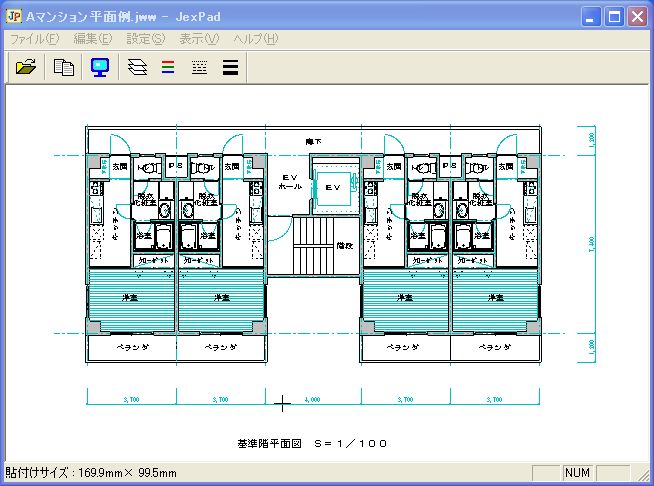The width and height of the screenshot is (654, 486).
Task: Open the line width thick-bars icon
Action: [x=230, y=67]
